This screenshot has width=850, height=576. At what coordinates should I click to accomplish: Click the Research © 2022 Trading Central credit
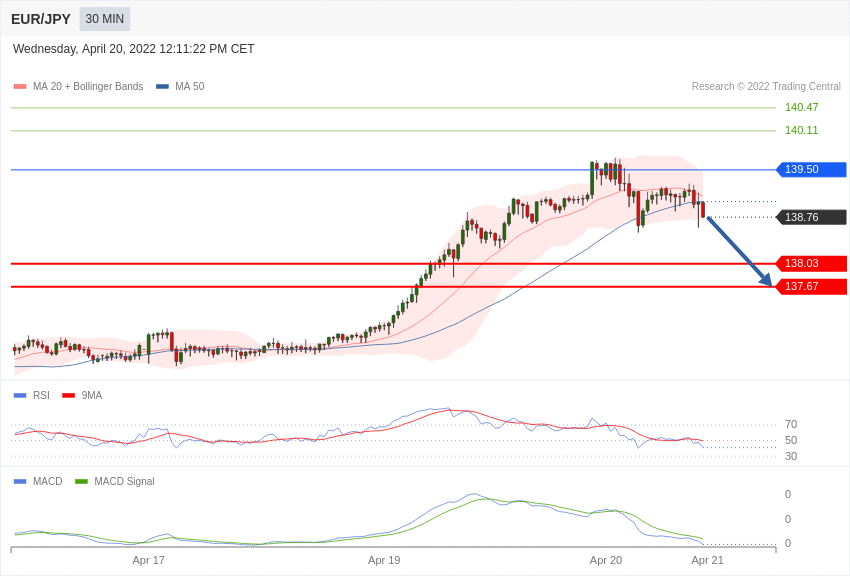(x=766, y=86)
